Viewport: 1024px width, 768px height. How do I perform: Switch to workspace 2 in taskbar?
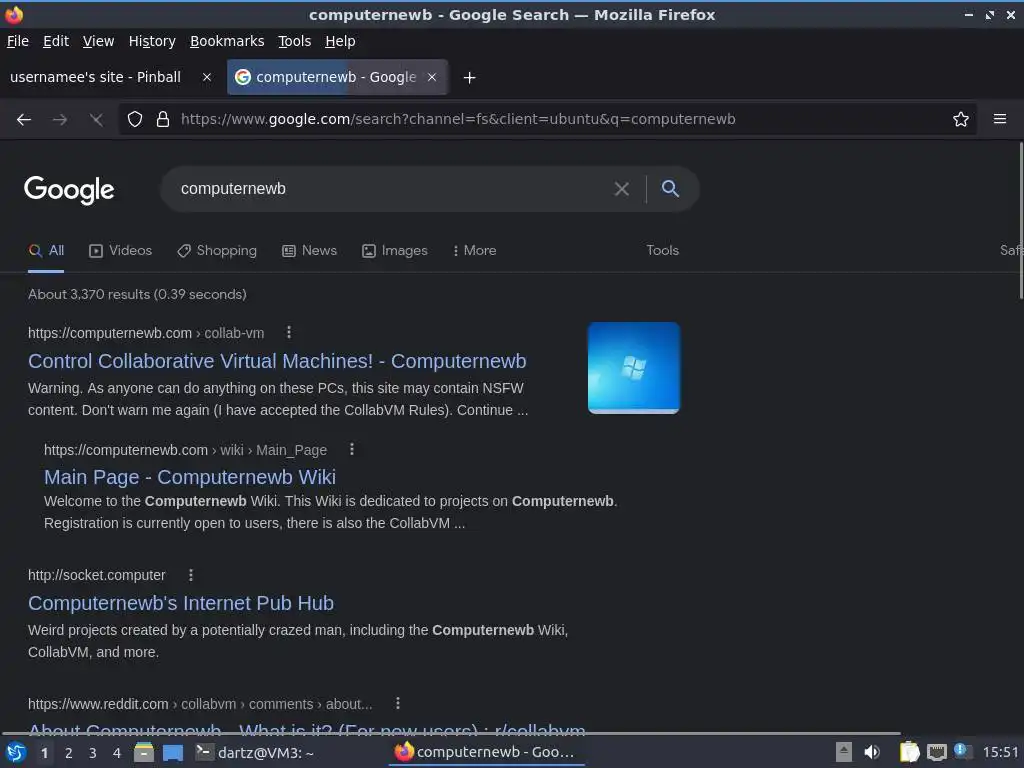(x=69, y=753)
